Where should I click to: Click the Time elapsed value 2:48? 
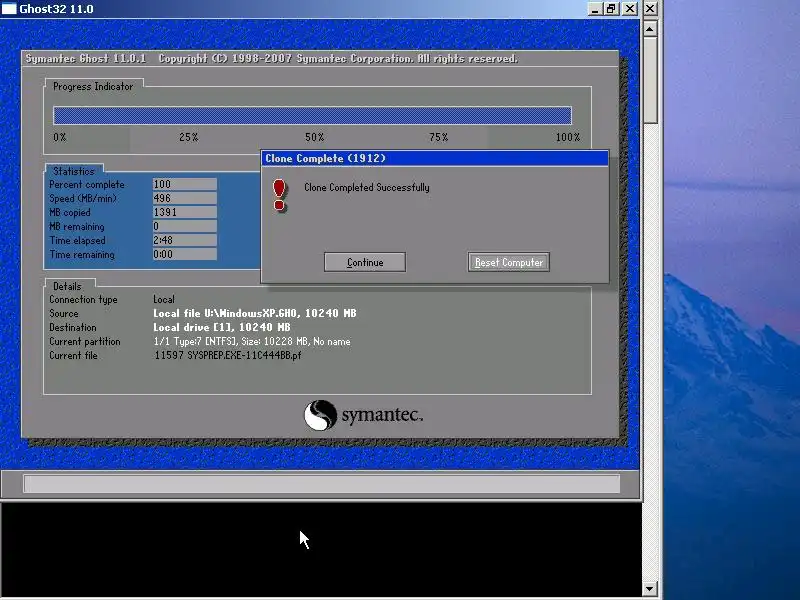click(185, 240)
